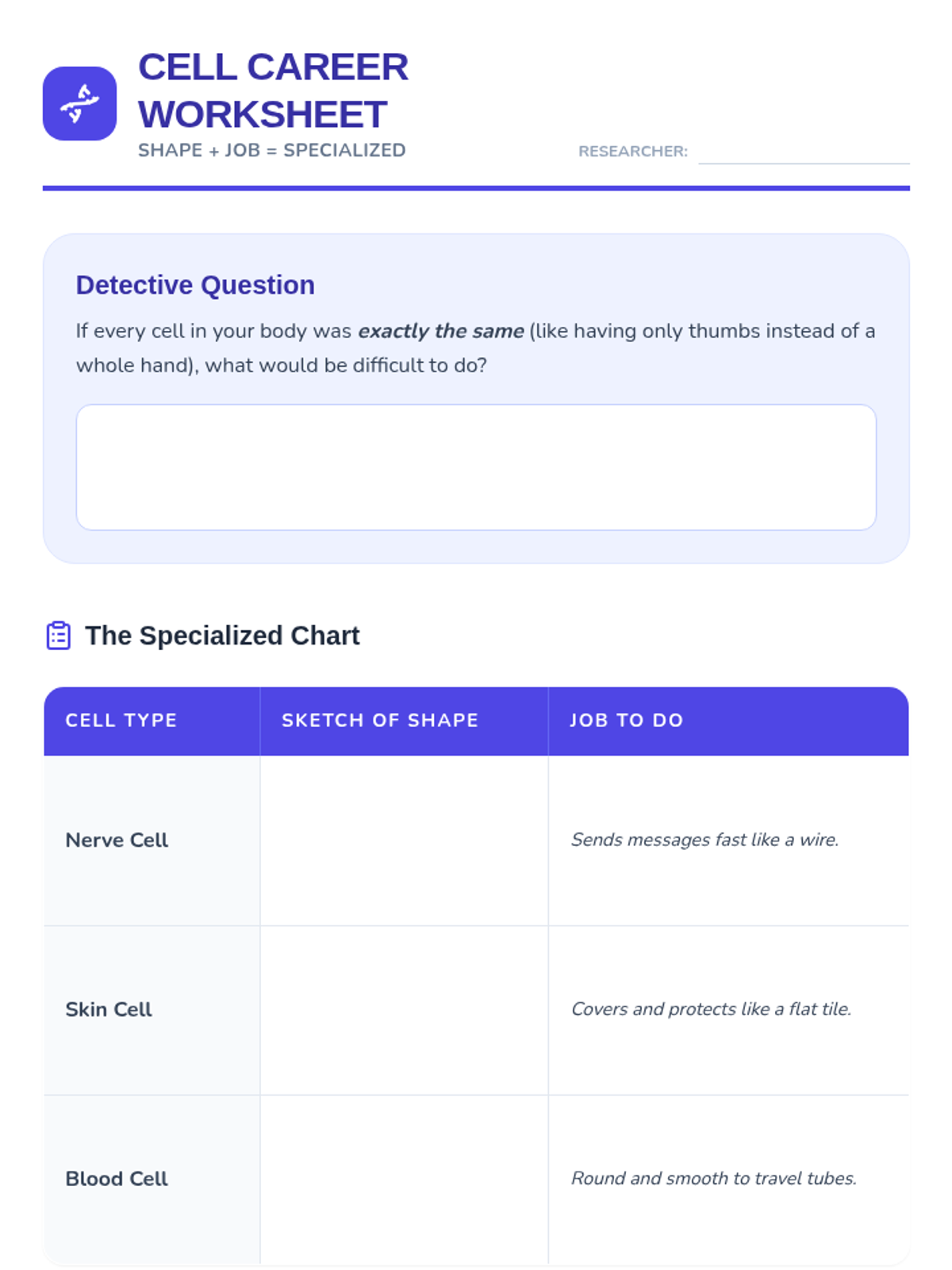This screenshot has width=952, height=1270.
Task: Click the DNA logo icon
Action: tap(79, 103)
